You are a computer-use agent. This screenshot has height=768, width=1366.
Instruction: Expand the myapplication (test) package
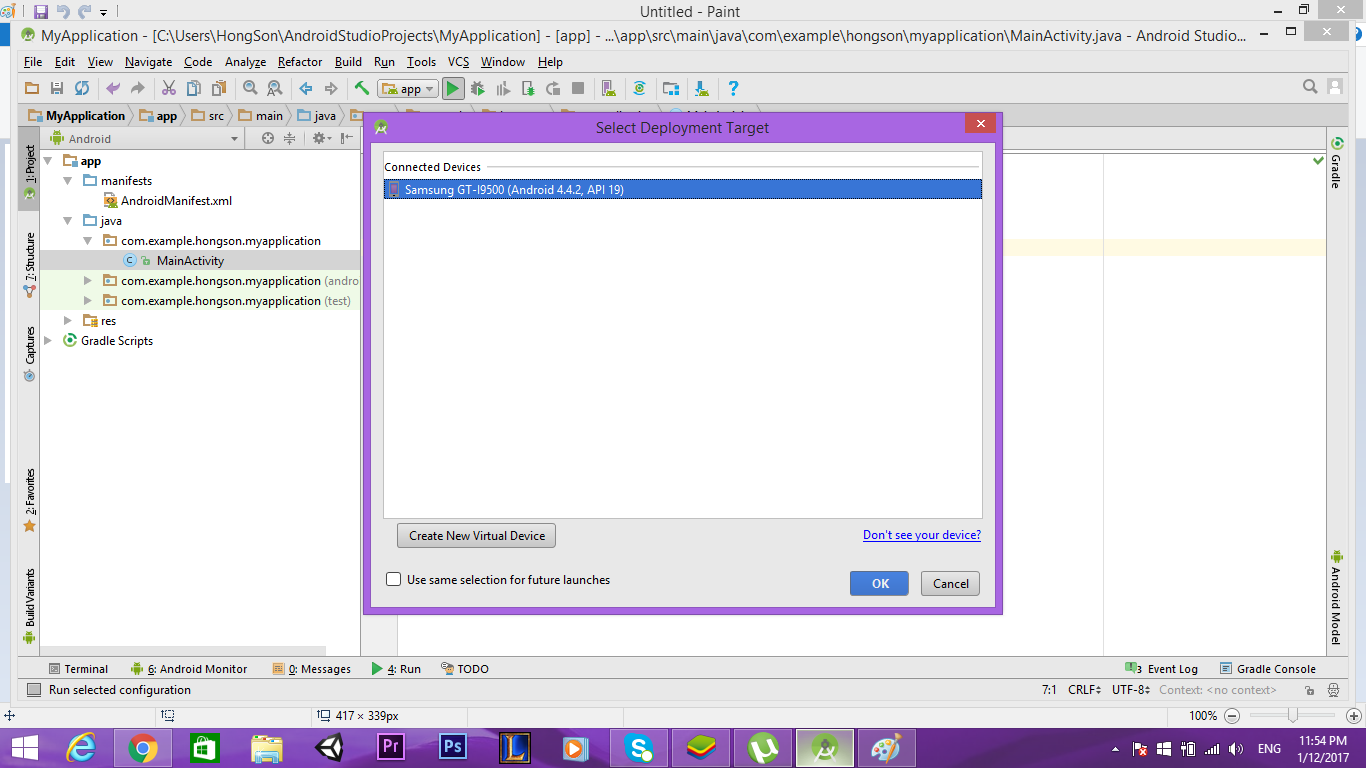tap(88, 301)
